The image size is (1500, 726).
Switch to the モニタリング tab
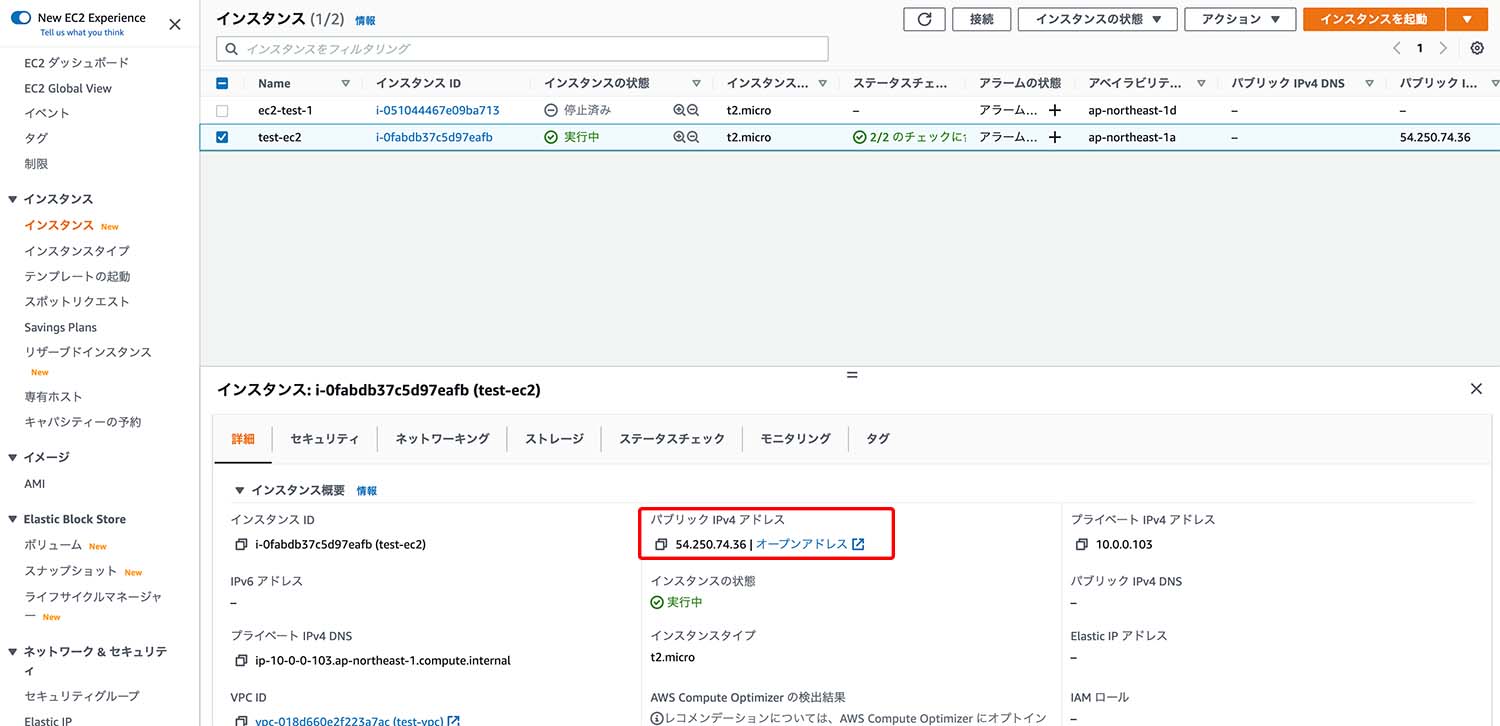795,438
